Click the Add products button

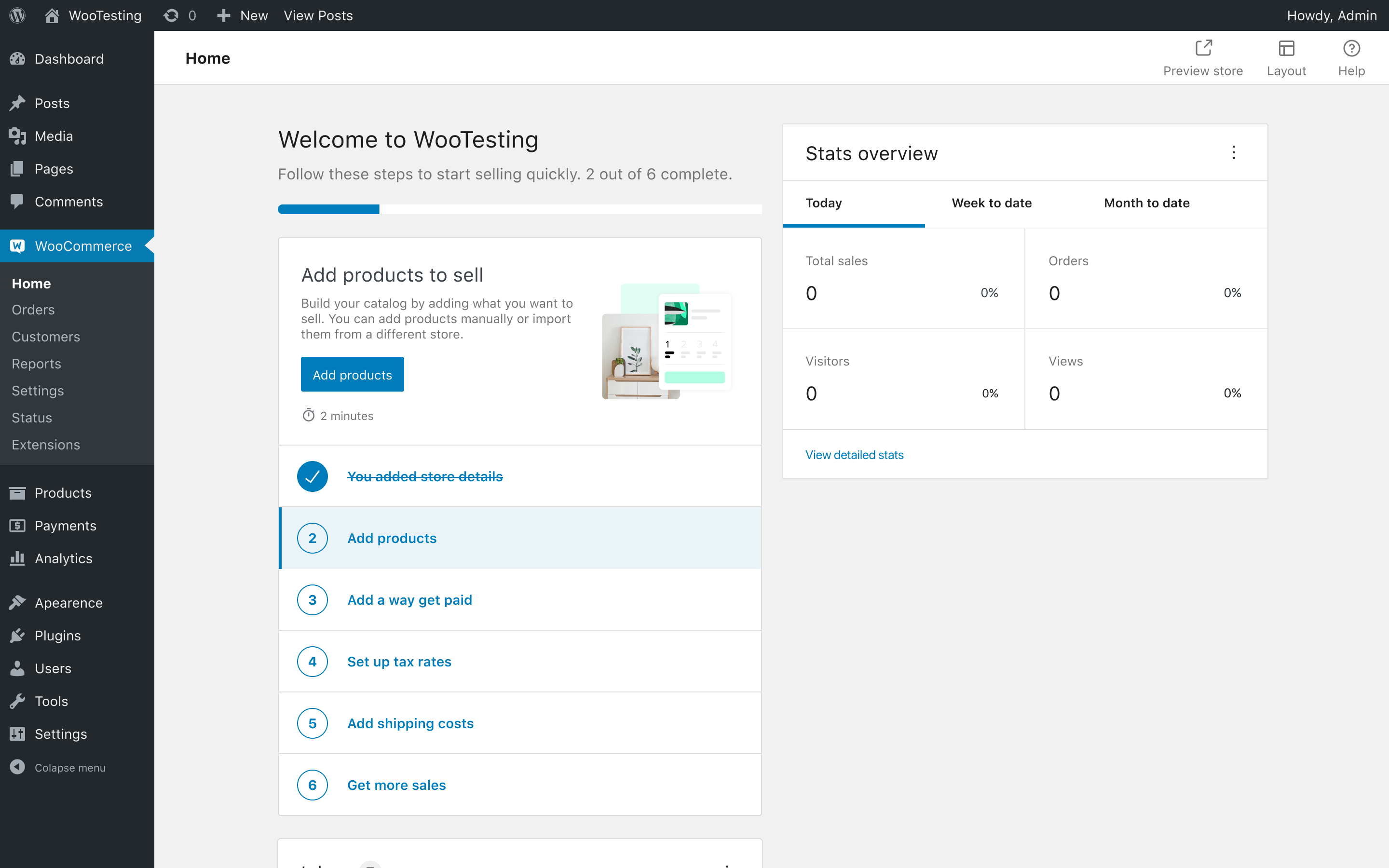[x=352, y=374]
